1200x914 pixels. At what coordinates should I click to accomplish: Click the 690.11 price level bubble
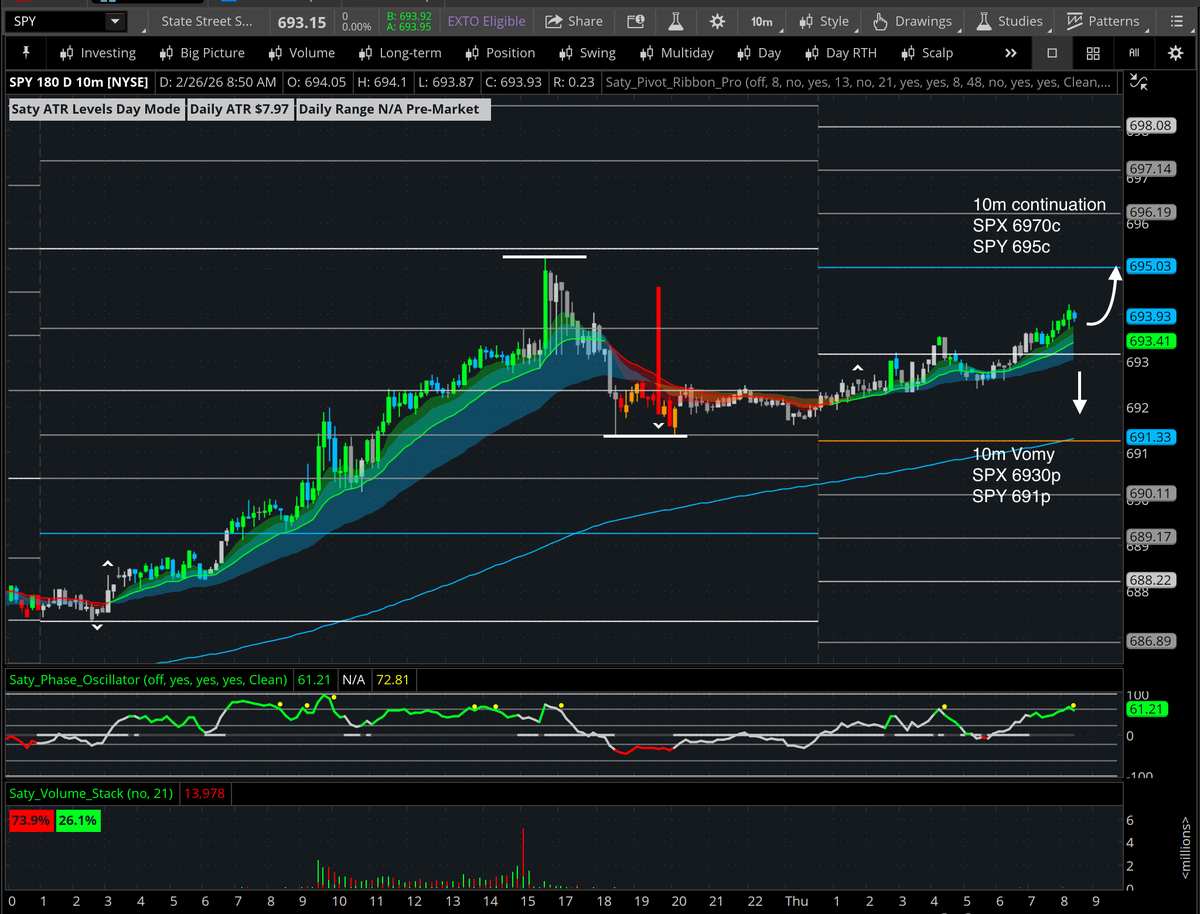[x=1149, y=493]
